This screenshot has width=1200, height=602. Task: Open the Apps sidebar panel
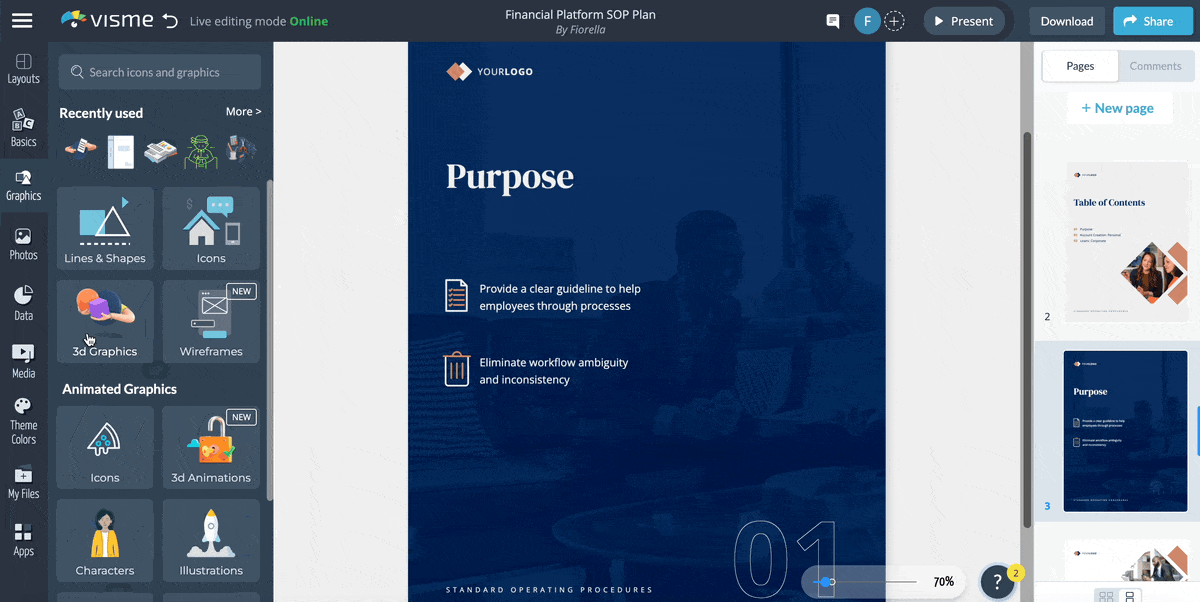(23, 540)
